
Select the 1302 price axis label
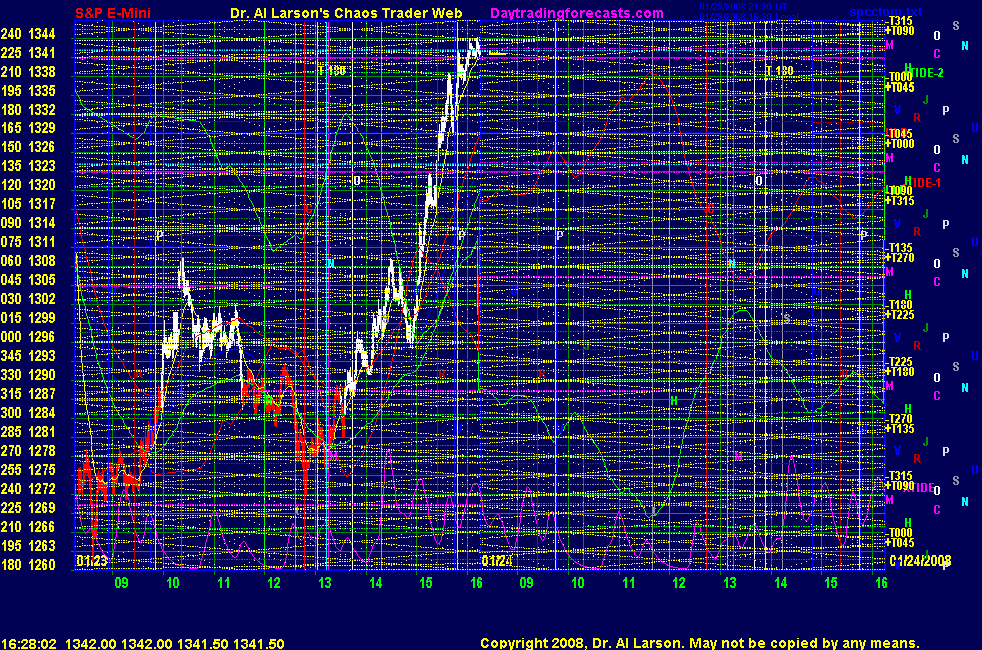click(41, 299)
